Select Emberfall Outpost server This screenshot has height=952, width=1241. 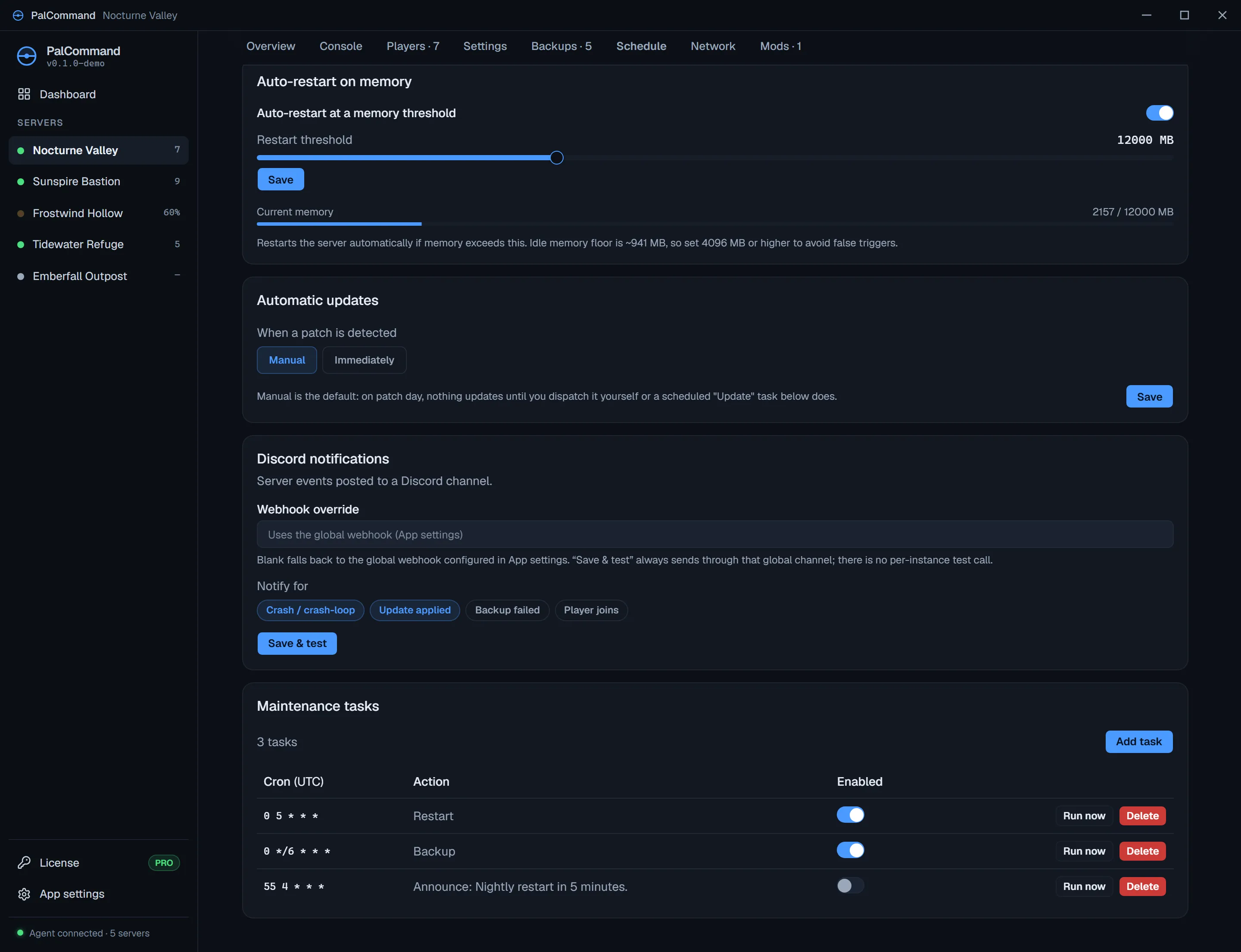tap(99, 276)
